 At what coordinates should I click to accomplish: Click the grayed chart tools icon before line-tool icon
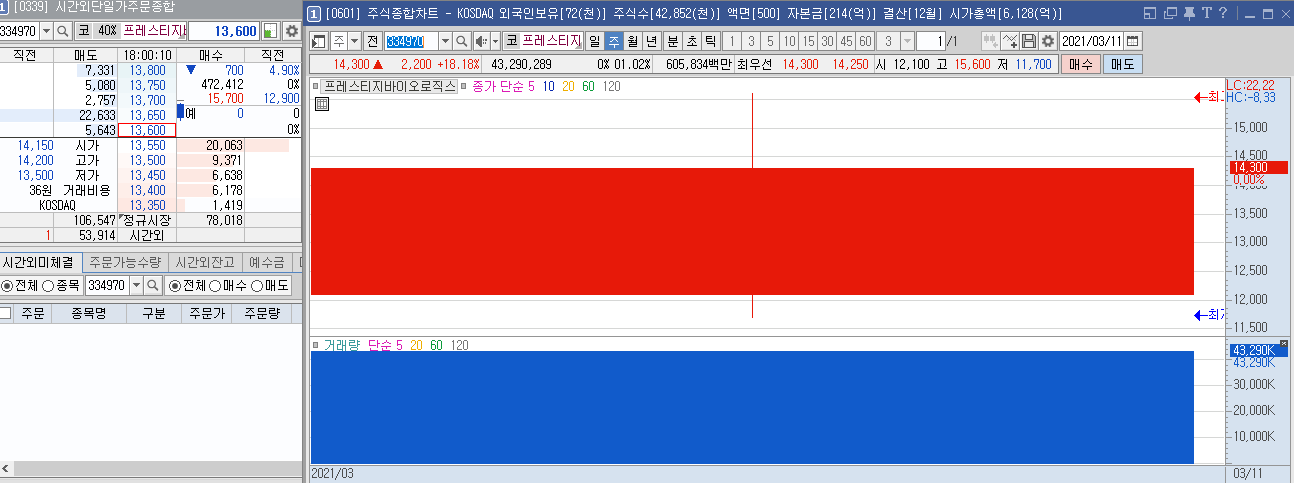(x=991, y=41)
